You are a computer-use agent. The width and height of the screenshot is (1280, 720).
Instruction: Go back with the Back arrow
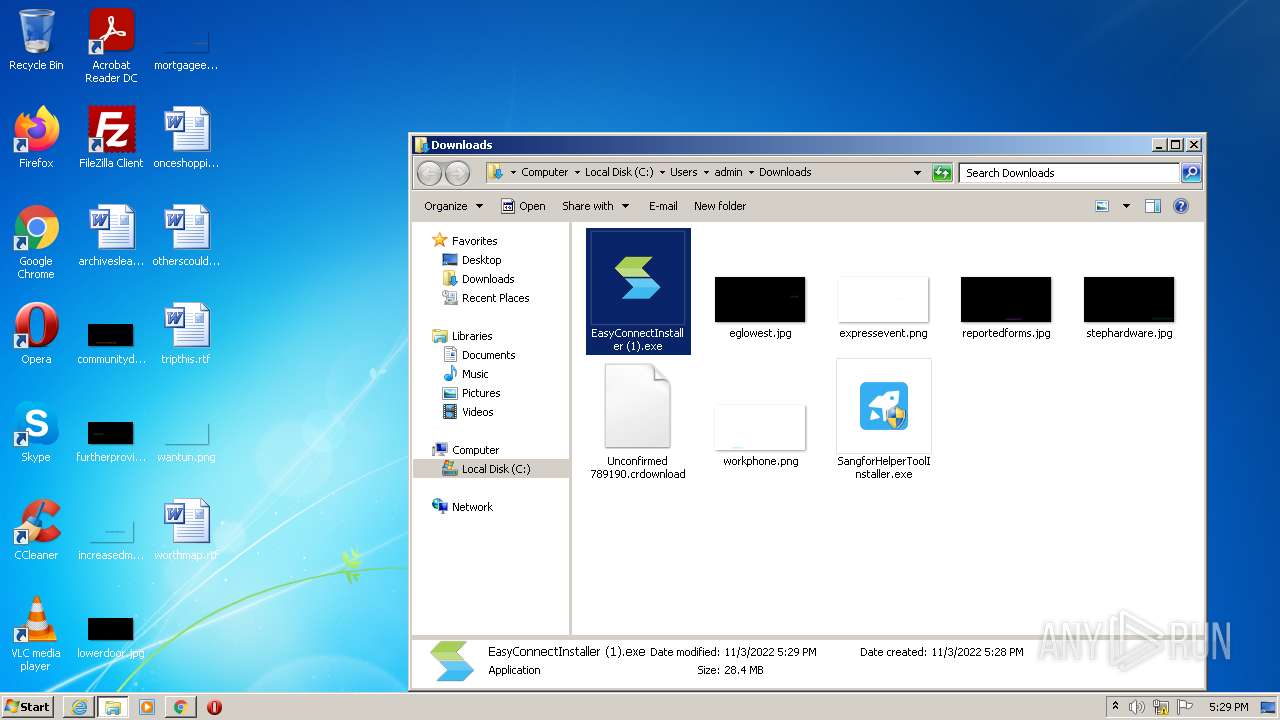point(430,173)
